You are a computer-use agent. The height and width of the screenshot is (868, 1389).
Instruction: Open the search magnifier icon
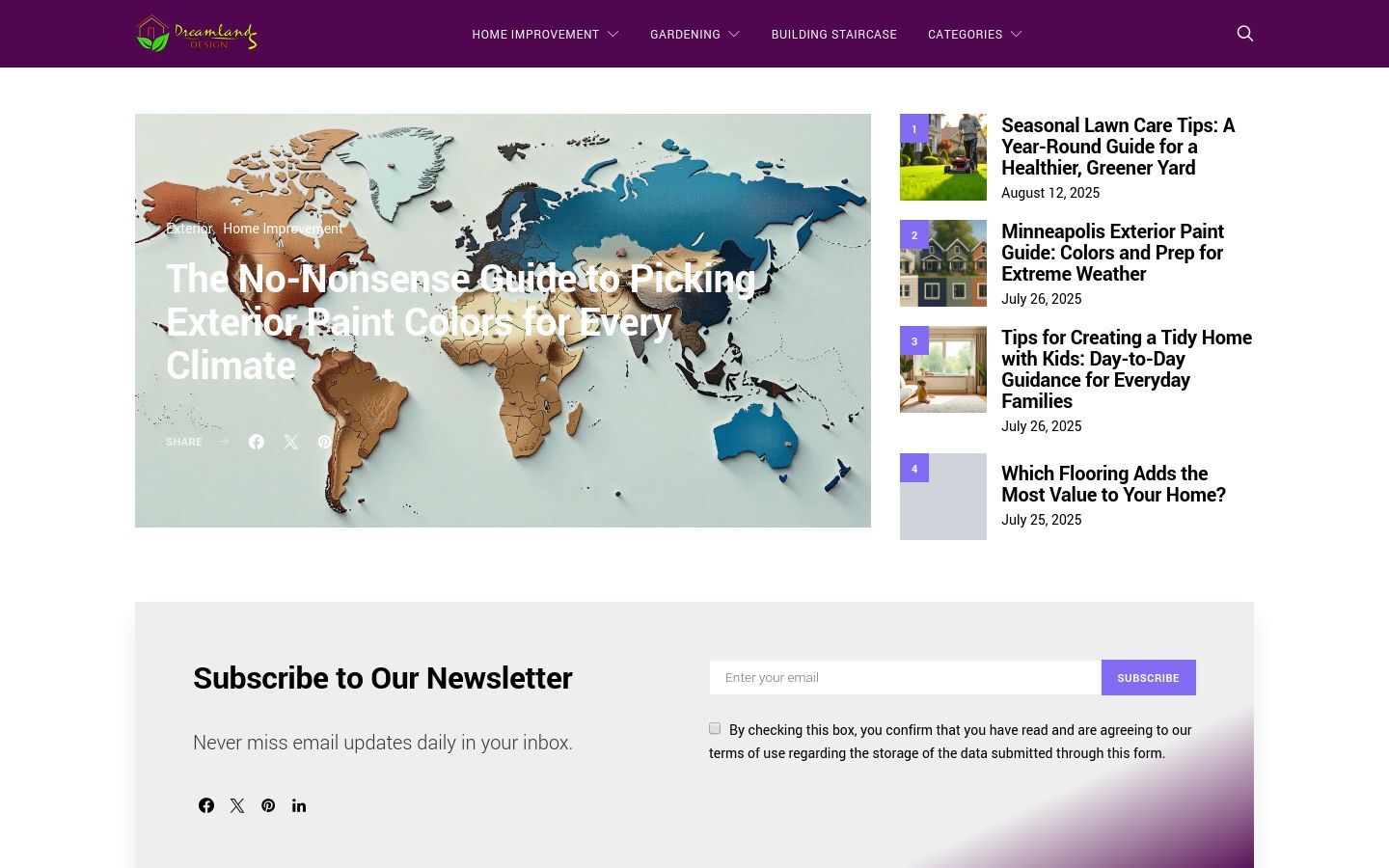[1245, 34]
